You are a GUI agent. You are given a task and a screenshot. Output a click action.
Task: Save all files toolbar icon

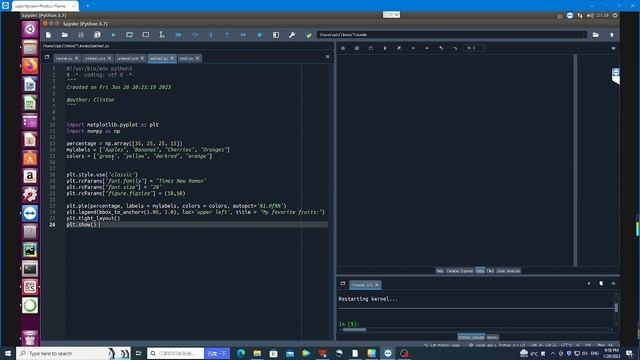click(97, 35)
